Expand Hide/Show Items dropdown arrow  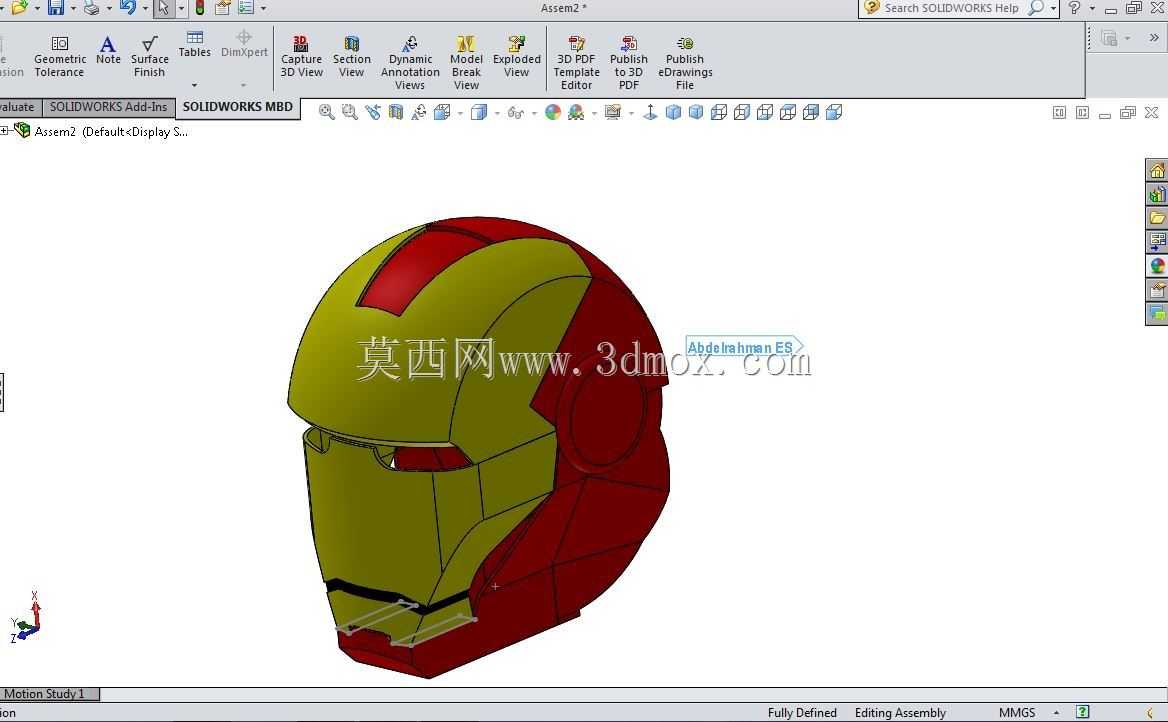534,113
